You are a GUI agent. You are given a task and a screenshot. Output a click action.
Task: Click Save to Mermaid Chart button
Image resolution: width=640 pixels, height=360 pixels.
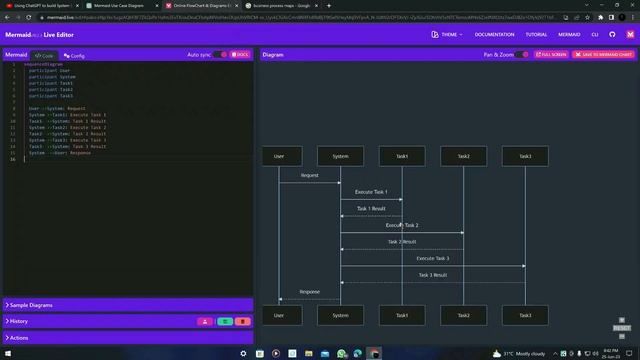tap(603, 54)
